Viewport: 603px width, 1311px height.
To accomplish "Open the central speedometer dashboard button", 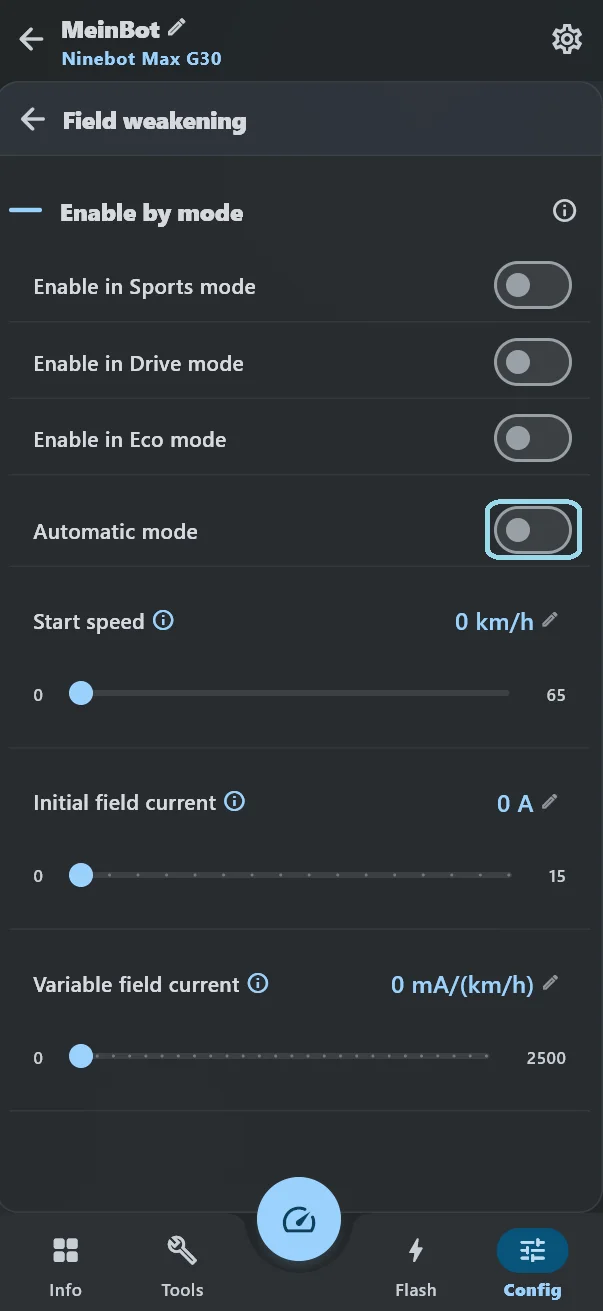I will click(x=299, y=1219).
